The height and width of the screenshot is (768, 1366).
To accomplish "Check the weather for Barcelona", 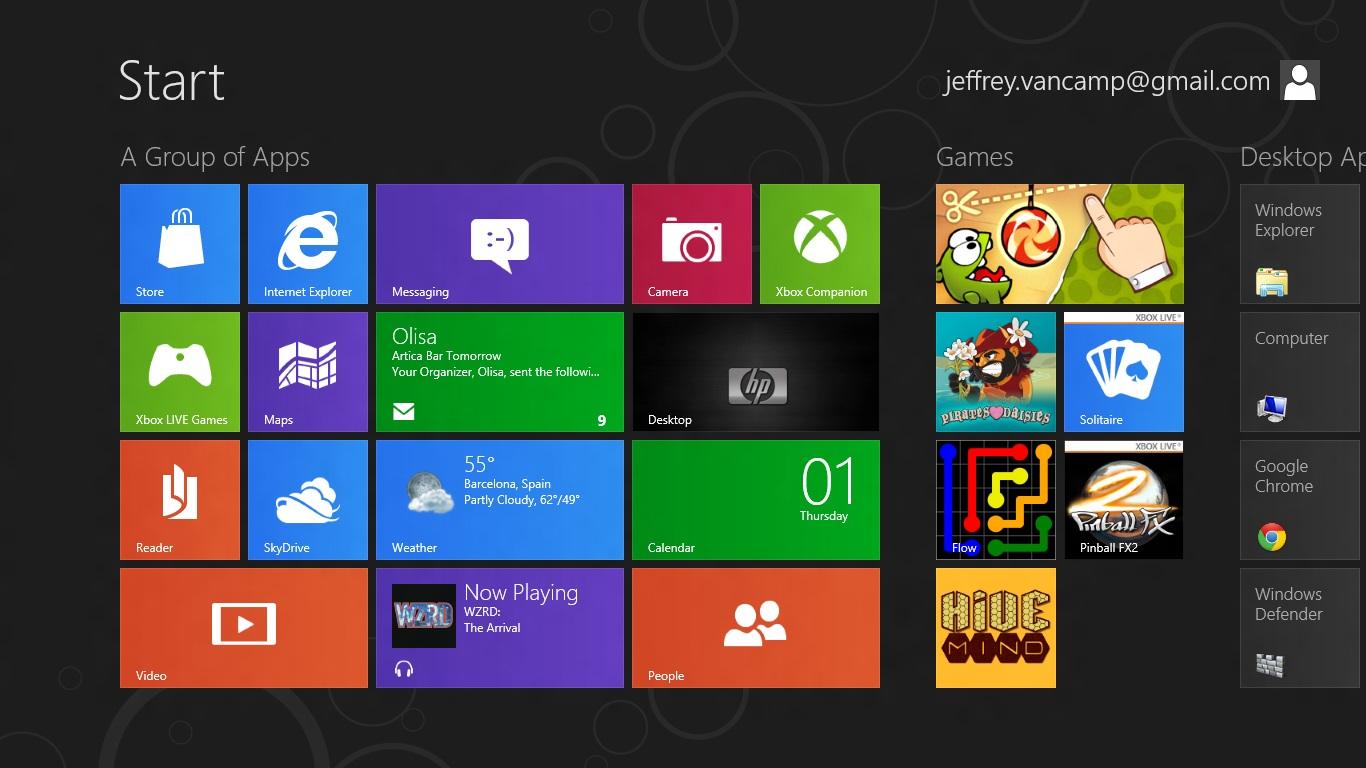I will click(500, 499).
